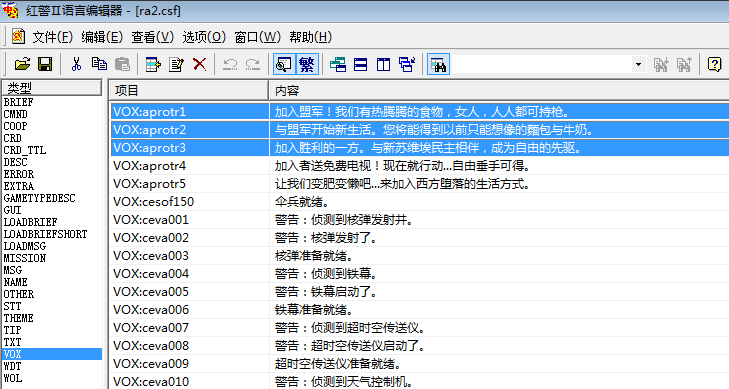This screenshot has width=729, height=389.
Task: Toggle the Find binoculars toolbar button
Action: tap(438, 64)
